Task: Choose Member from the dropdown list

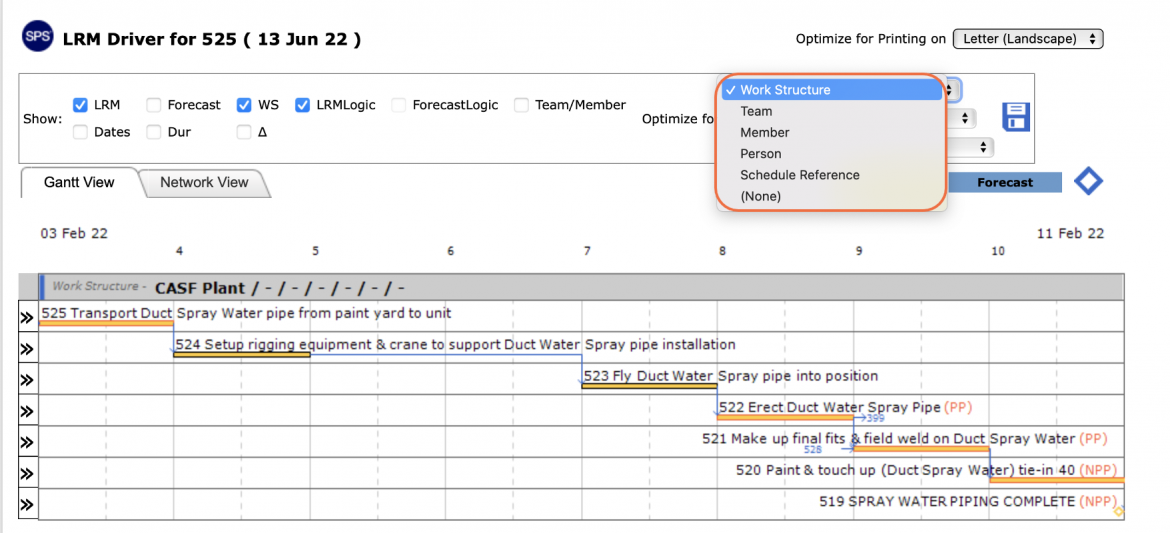Action: (x=831, y=132)
